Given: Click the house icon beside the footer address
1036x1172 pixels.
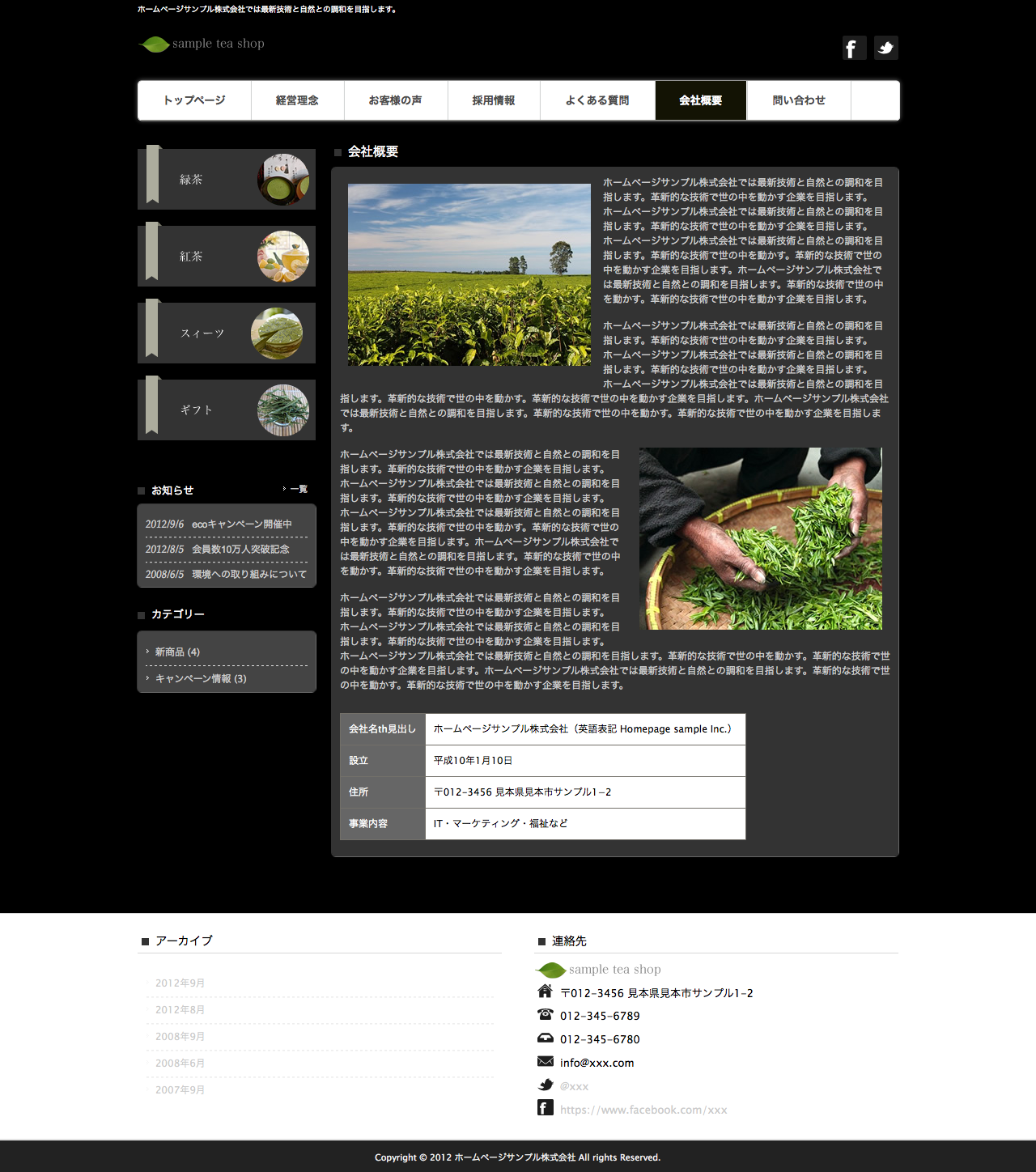Looking at the screenshot, I should point(546,992).
